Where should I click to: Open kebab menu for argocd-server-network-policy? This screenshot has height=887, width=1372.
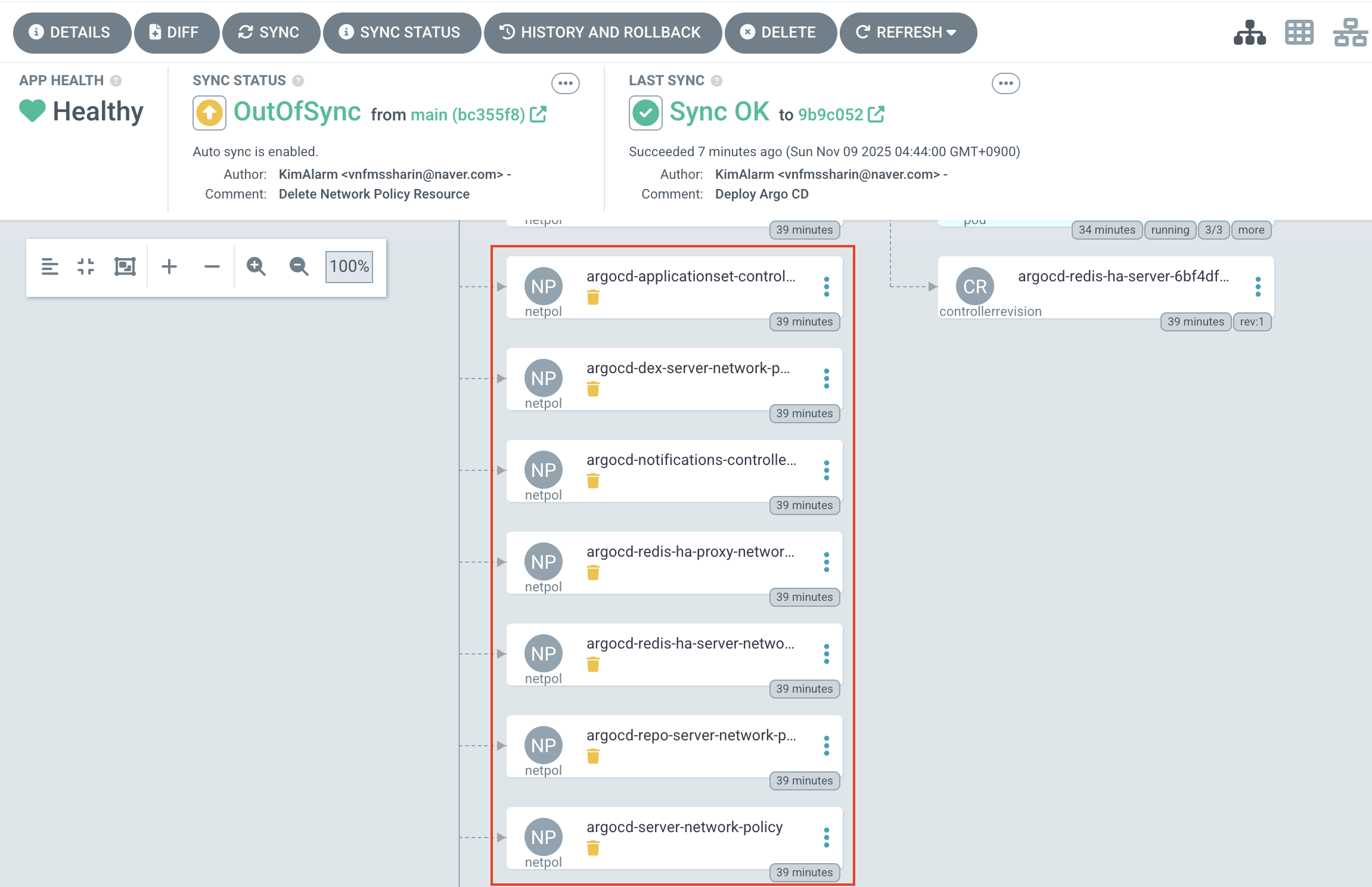pyautogui.click(x=826, y=838)
